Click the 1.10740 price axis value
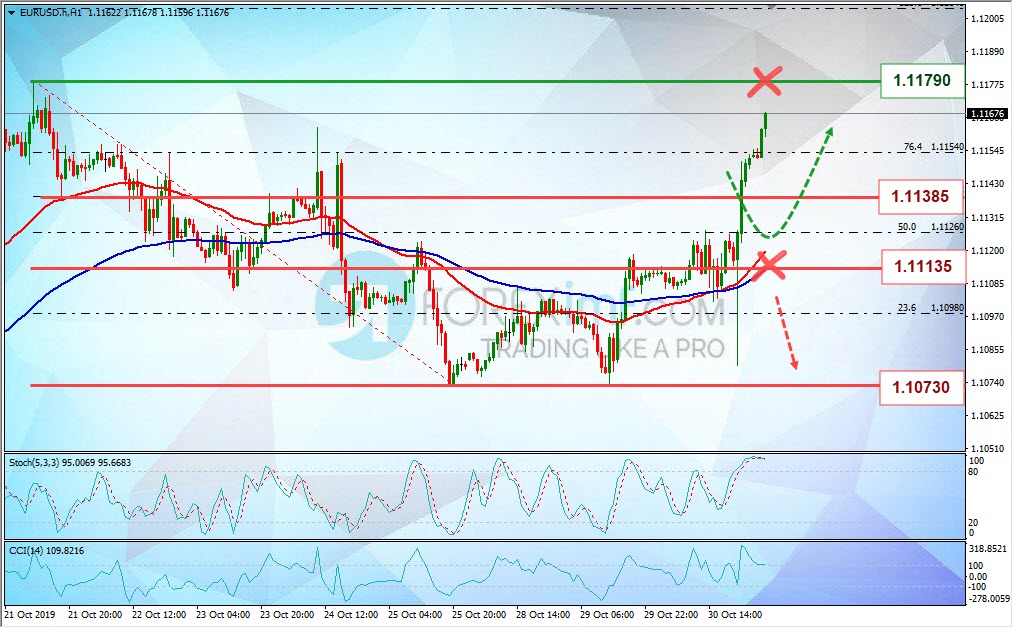This screenshot has height=628, width=1013. pos(988,382)
